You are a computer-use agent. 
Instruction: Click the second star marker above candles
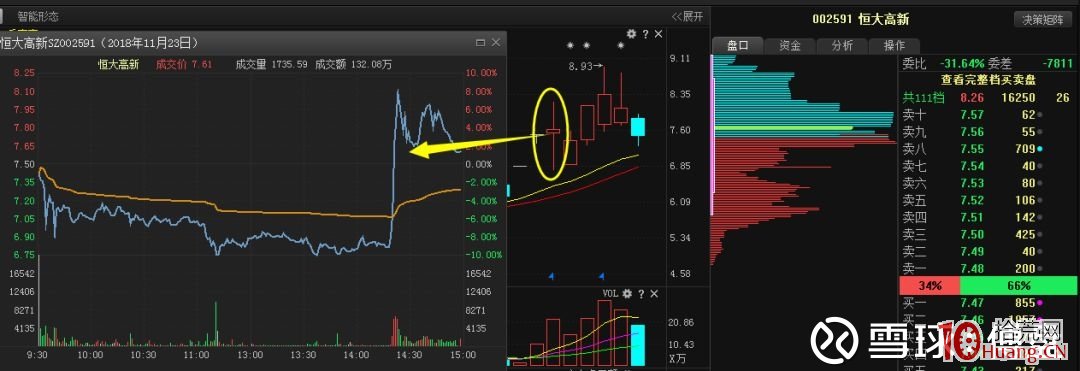(587, 45)
